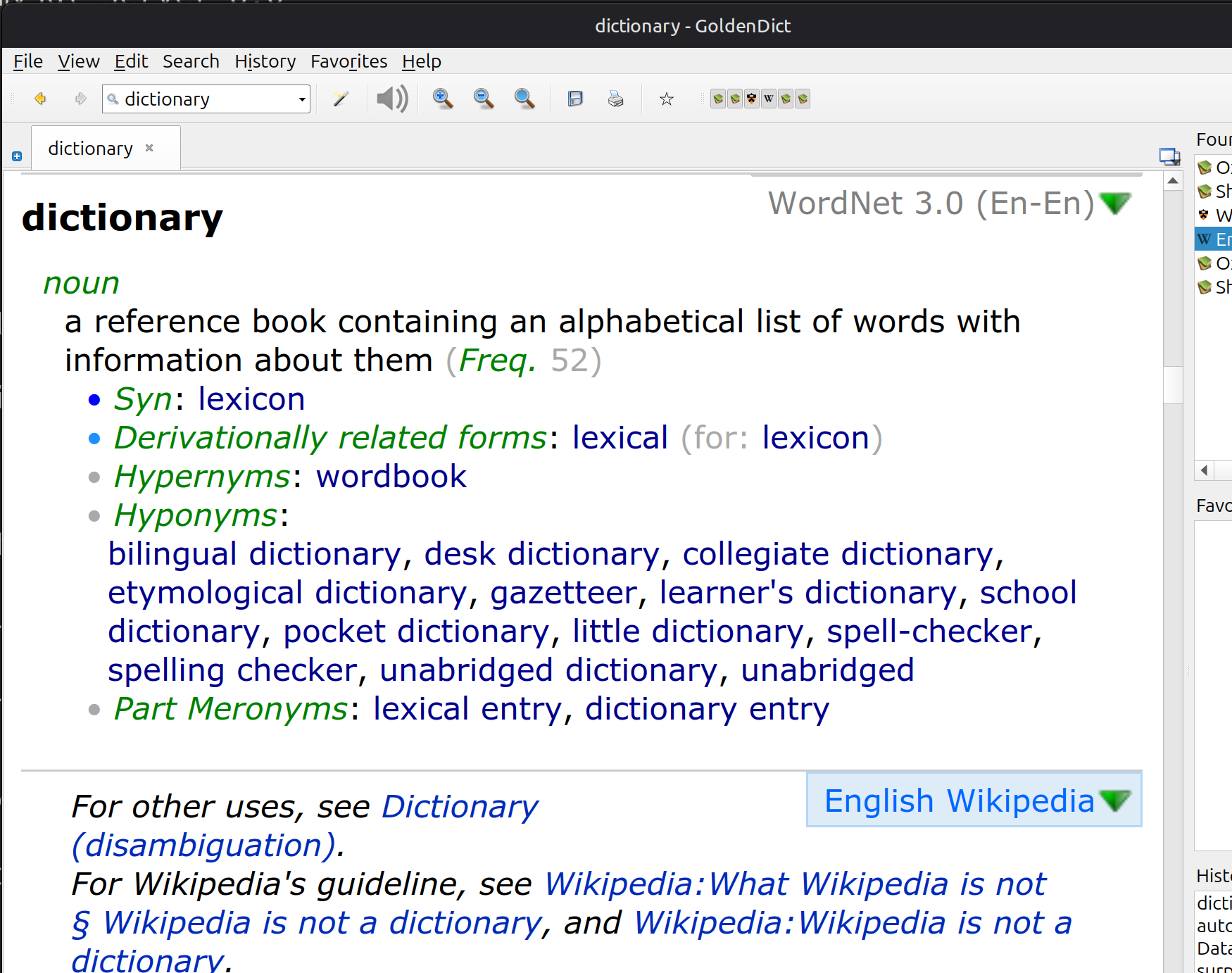The image size is (1232, 973).
Task: Select the last dictionary in the found list
Action: click(x=1214, y=287)
